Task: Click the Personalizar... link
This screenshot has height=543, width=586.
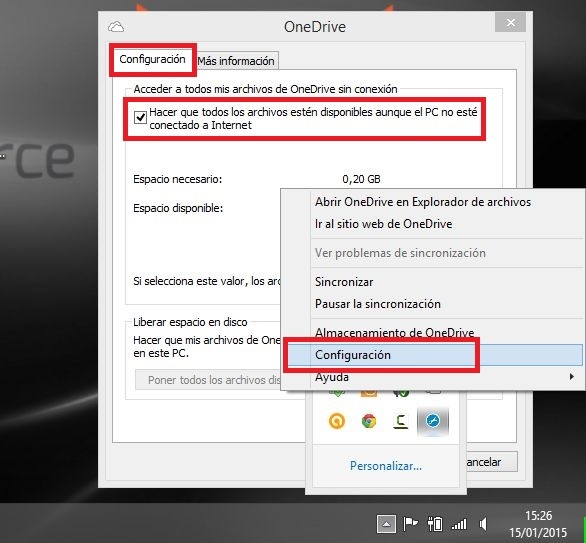Action: 386,466
